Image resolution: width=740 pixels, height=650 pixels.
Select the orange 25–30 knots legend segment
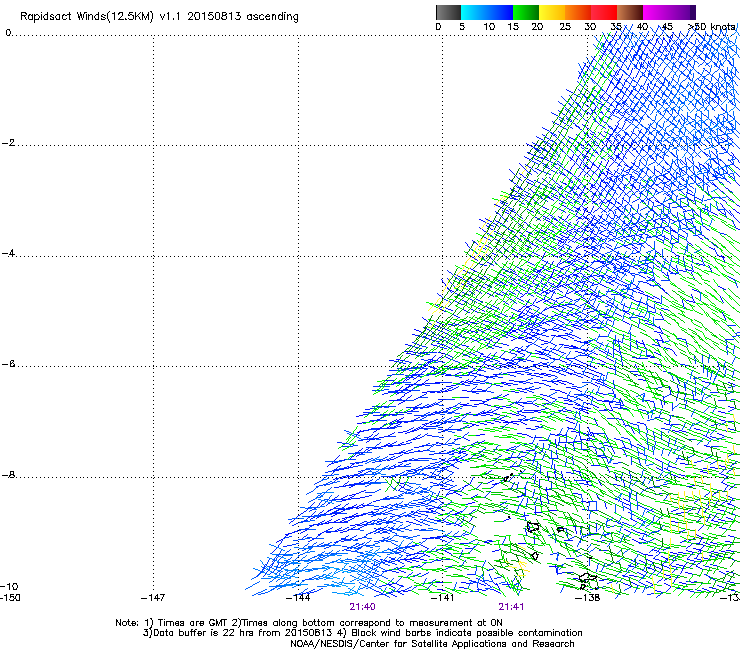[578, 12]
